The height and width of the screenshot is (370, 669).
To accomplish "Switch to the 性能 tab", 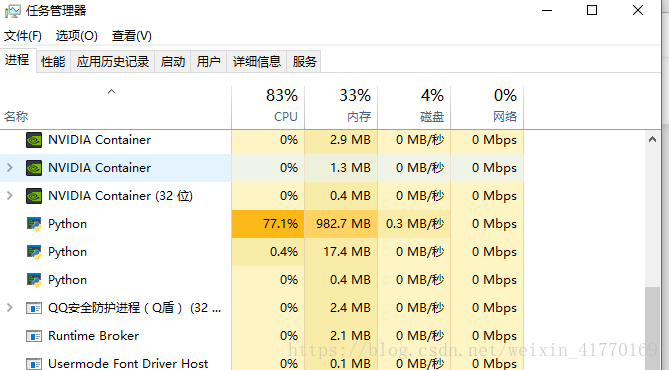I will coord(53,62).
